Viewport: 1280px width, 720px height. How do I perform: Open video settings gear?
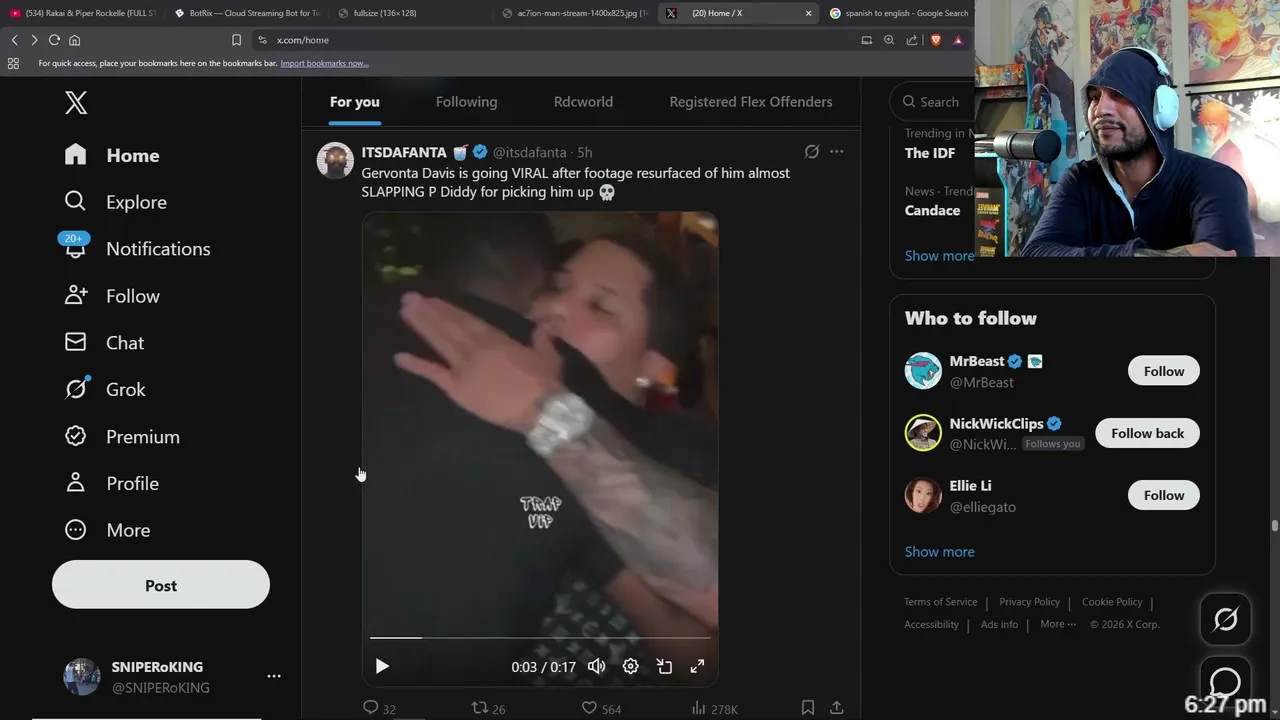click(631, 666)
